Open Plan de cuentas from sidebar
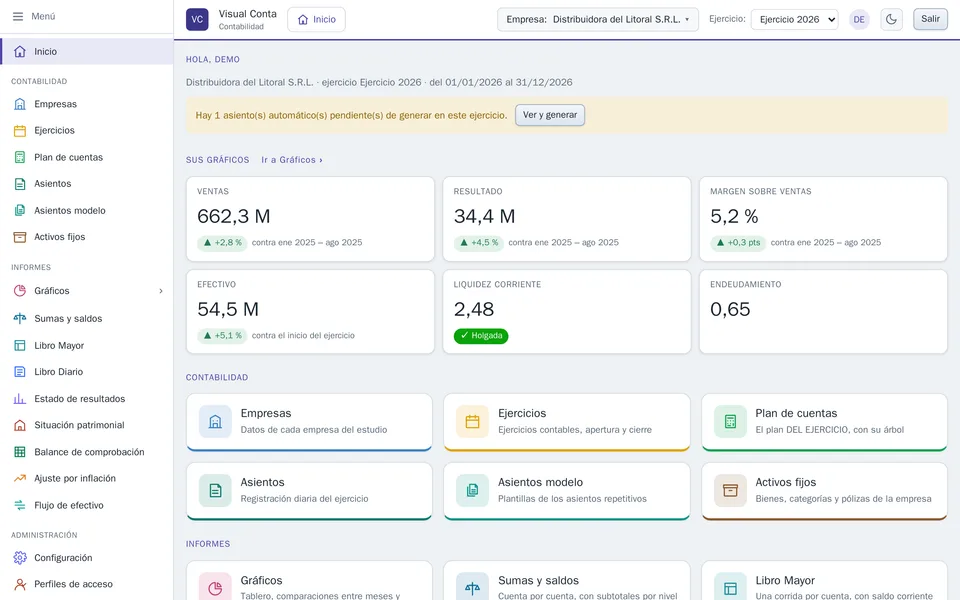This screenshot has width=960, height=600. 87,157
